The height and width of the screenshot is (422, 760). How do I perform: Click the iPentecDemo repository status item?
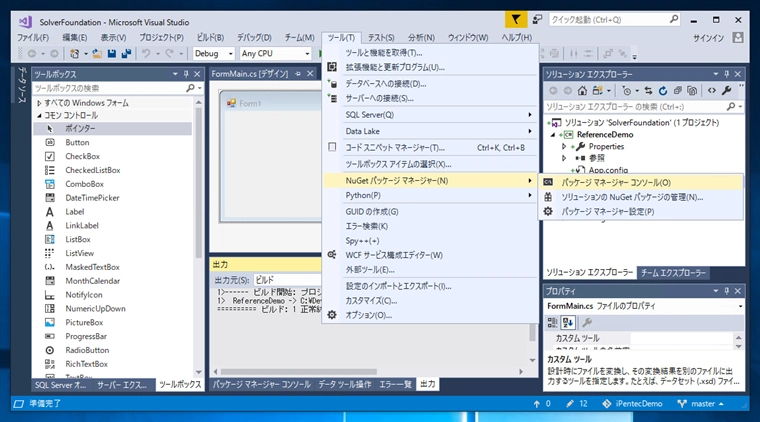click(x=633, y=404)
